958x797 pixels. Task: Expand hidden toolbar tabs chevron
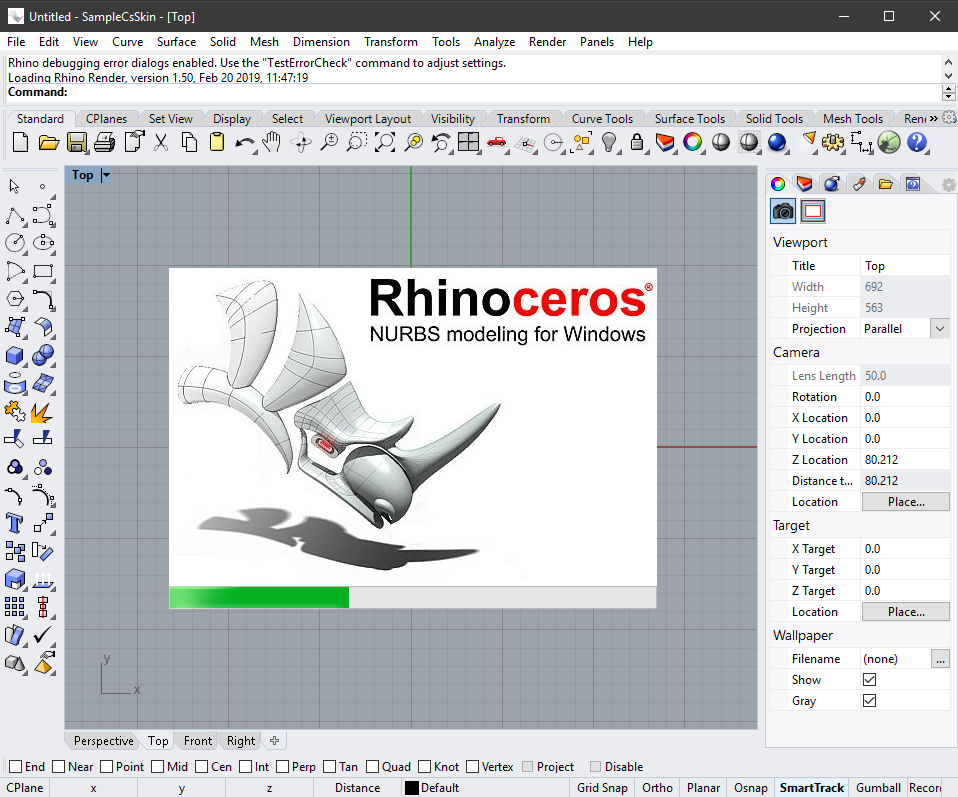(934, 119)
